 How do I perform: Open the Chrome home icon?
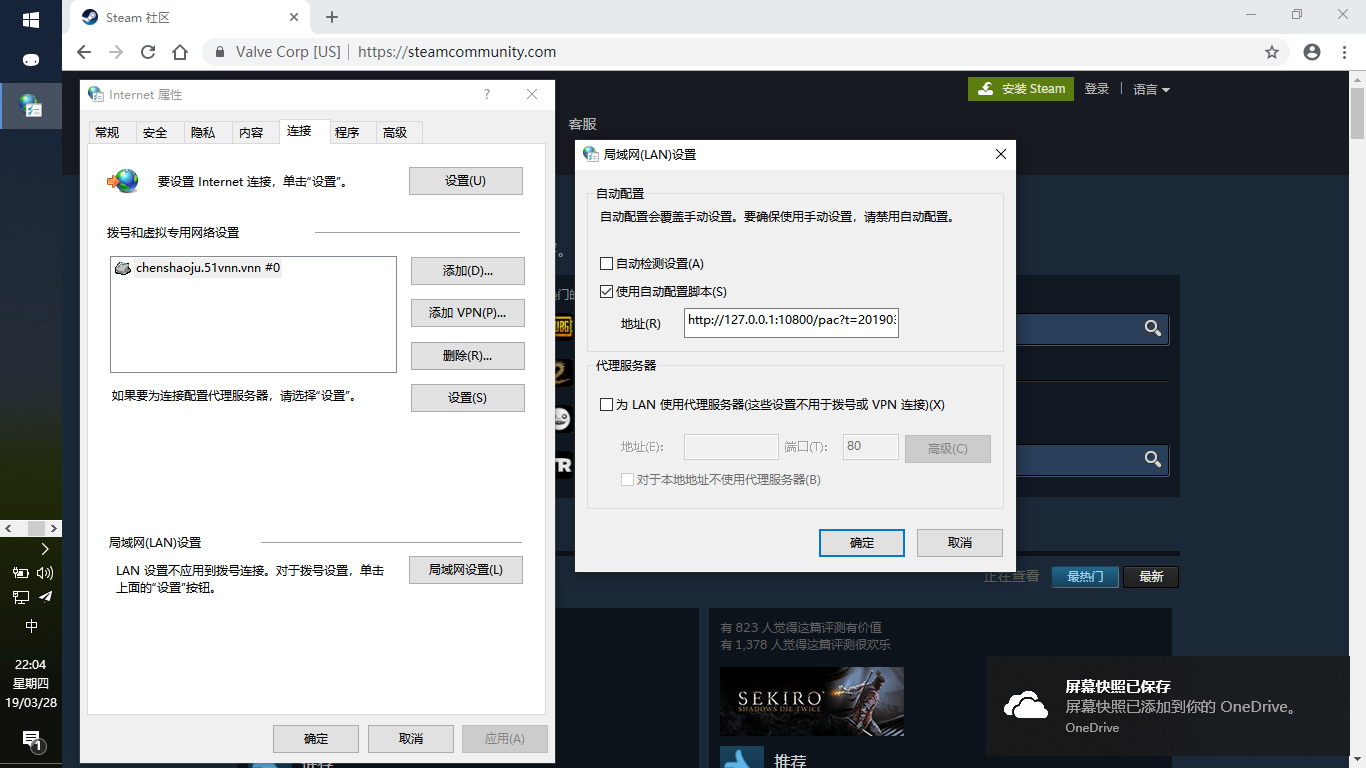pyautogui.click(x=179, y=51)
